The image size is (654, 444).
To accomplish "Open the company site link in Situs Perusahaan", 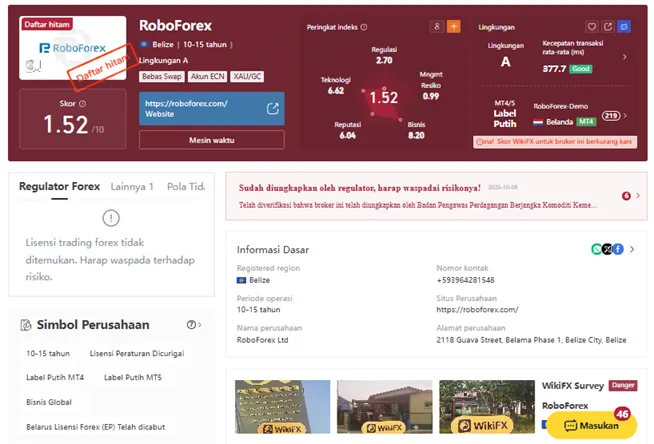I will pos(477,310).
